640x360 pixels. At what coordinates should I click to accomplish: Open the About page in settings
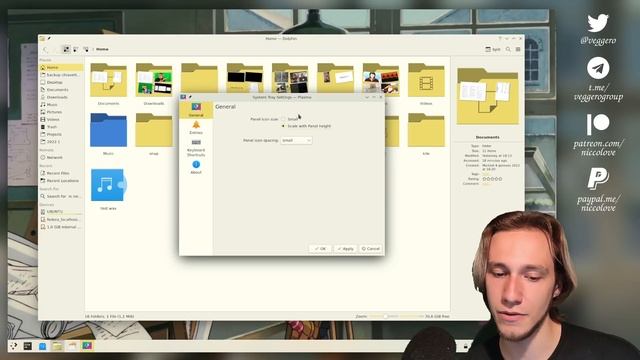click(196, 167)
